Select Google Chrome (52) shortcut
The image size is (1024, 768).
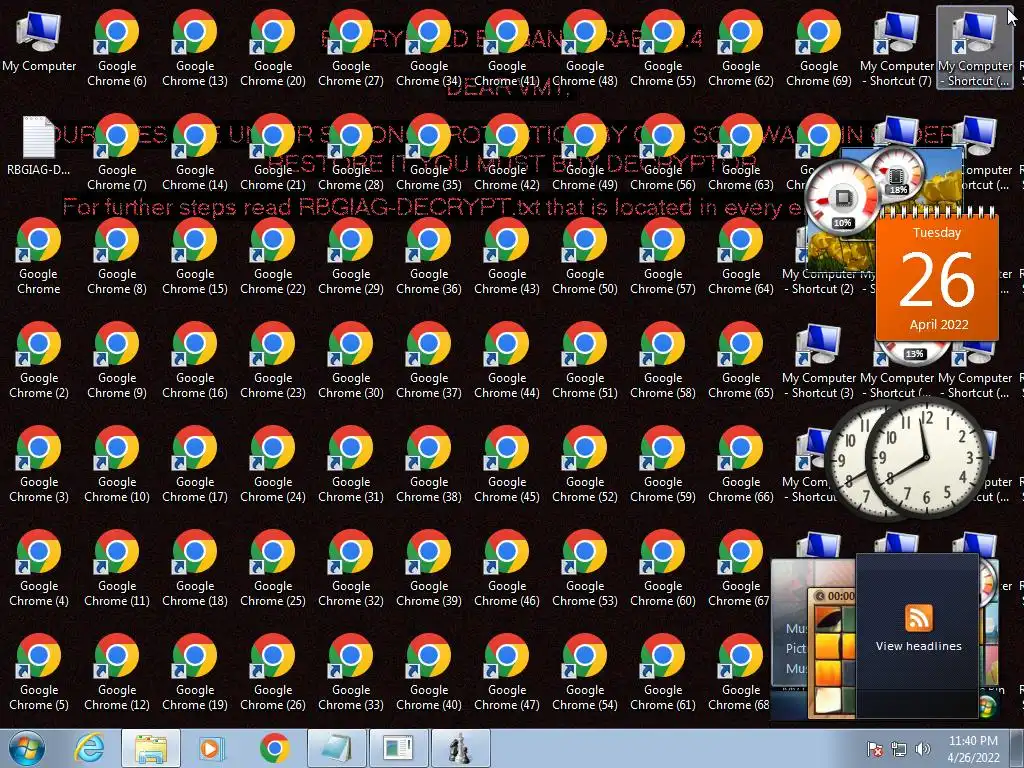pos(585,464)
